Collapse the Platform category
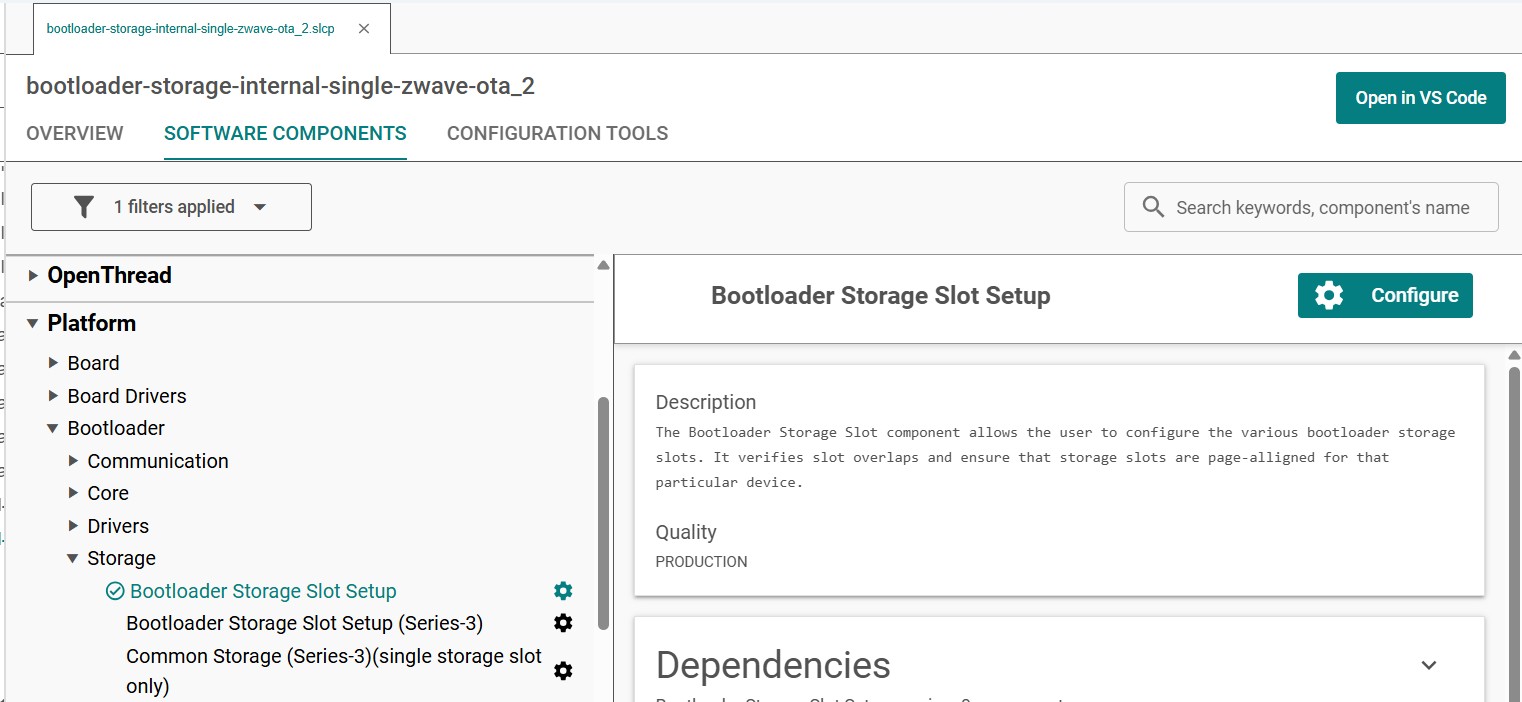This screenshot has width=1522, height=702. point(33,324)
